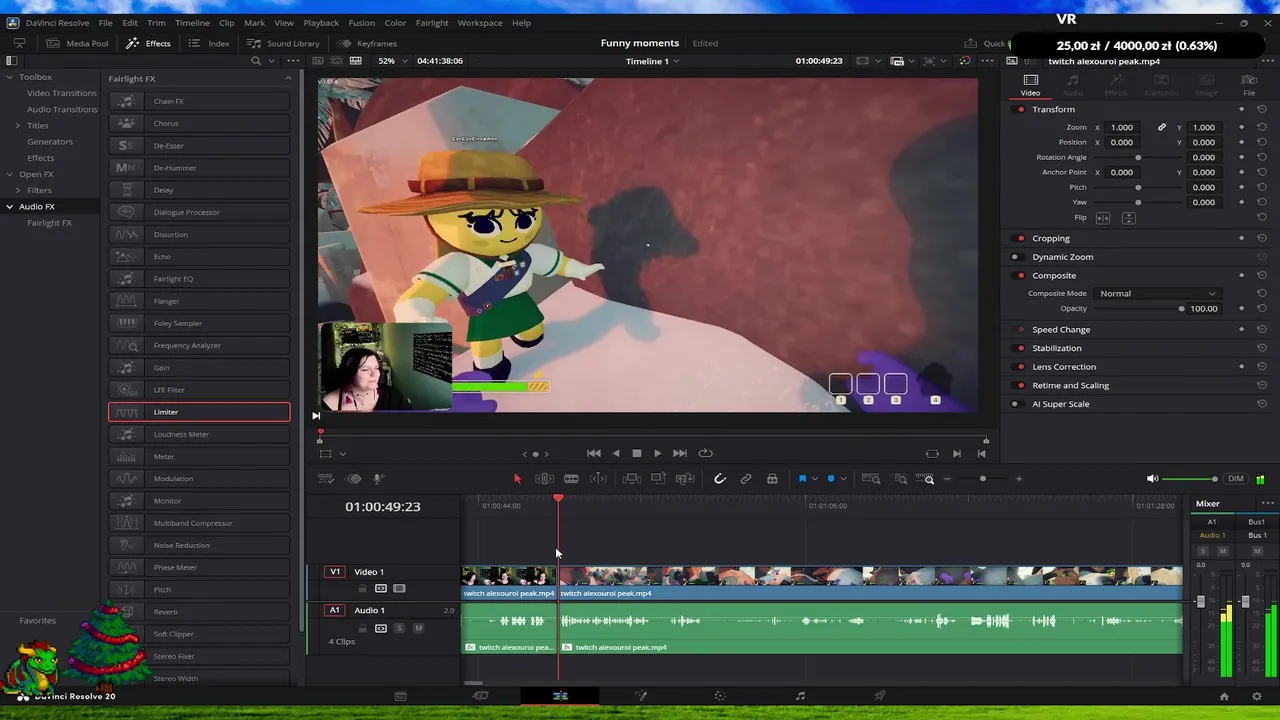Open the Composite Mode Normal dropdown

coord(1157,294)
